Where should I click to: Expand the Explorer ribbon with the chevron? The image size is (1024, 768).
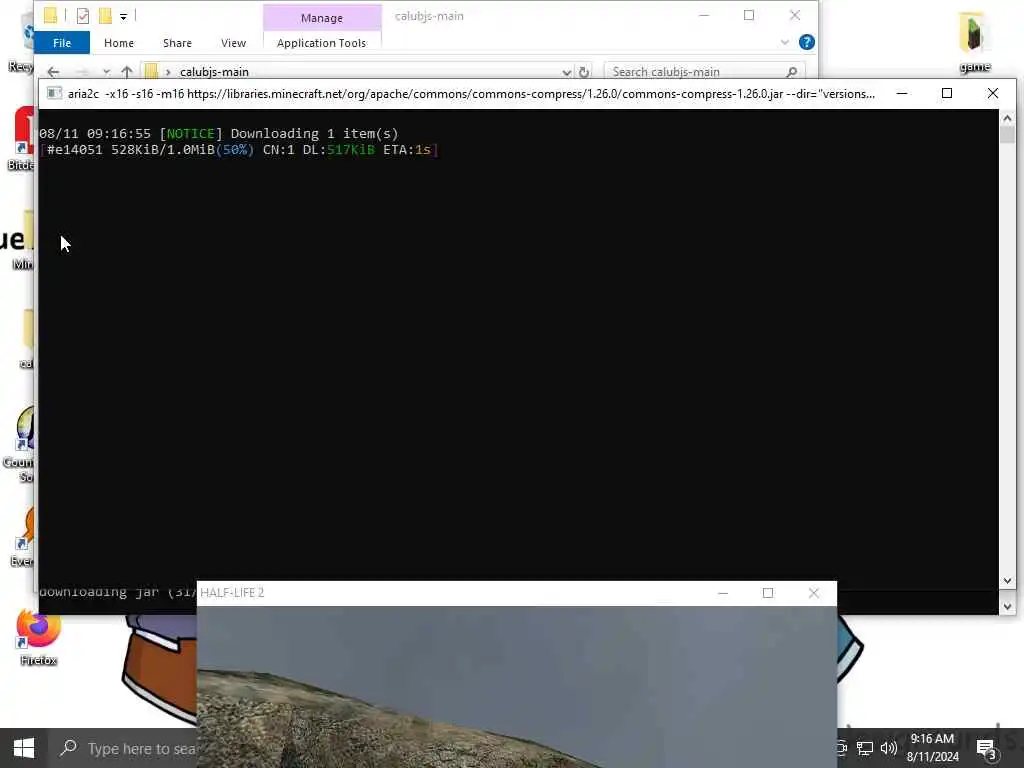click(784, 42)
